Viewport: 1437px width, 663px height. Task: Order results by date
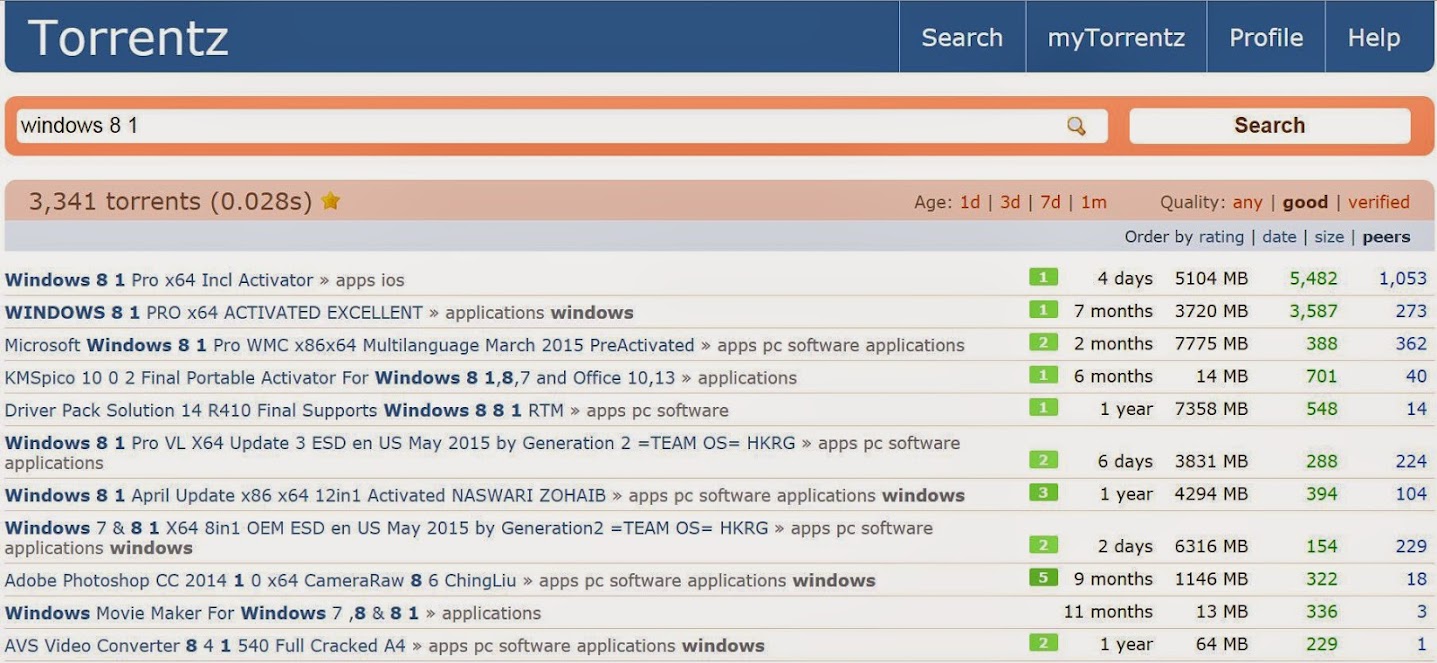[1279, 237]
